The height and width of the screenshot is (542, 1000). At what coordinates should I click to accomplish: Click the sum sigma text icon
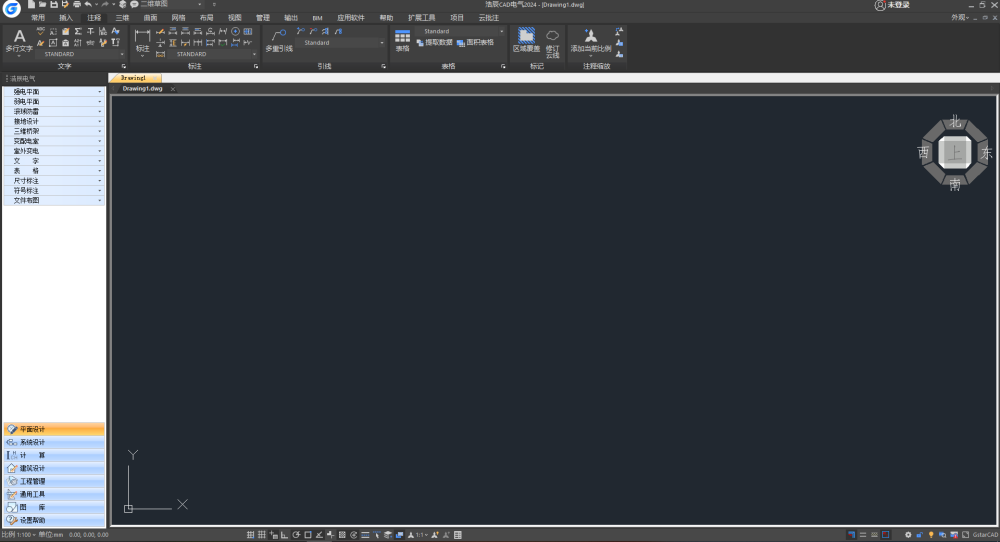coord(78,31)
